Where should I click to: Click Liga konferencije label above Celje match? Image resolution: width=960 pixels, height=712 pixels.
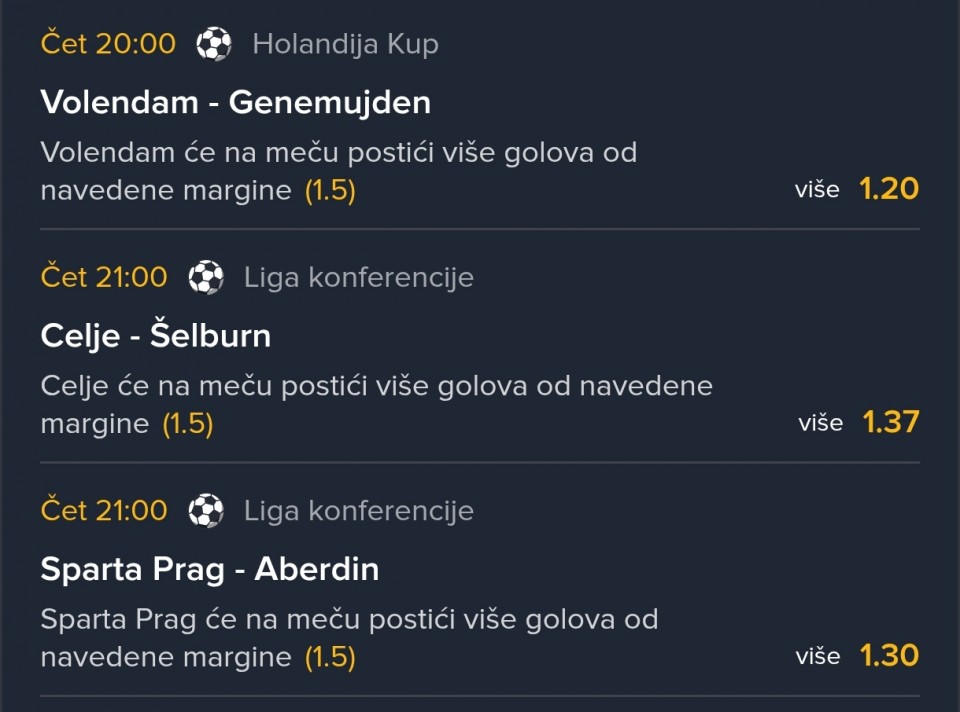(x=358, y=277)
